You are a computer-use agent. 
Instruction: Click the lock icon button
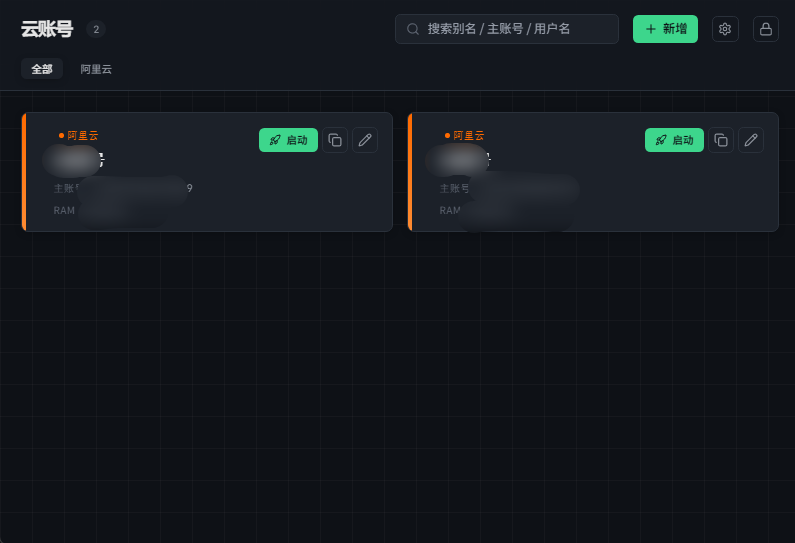coord(766,29)
